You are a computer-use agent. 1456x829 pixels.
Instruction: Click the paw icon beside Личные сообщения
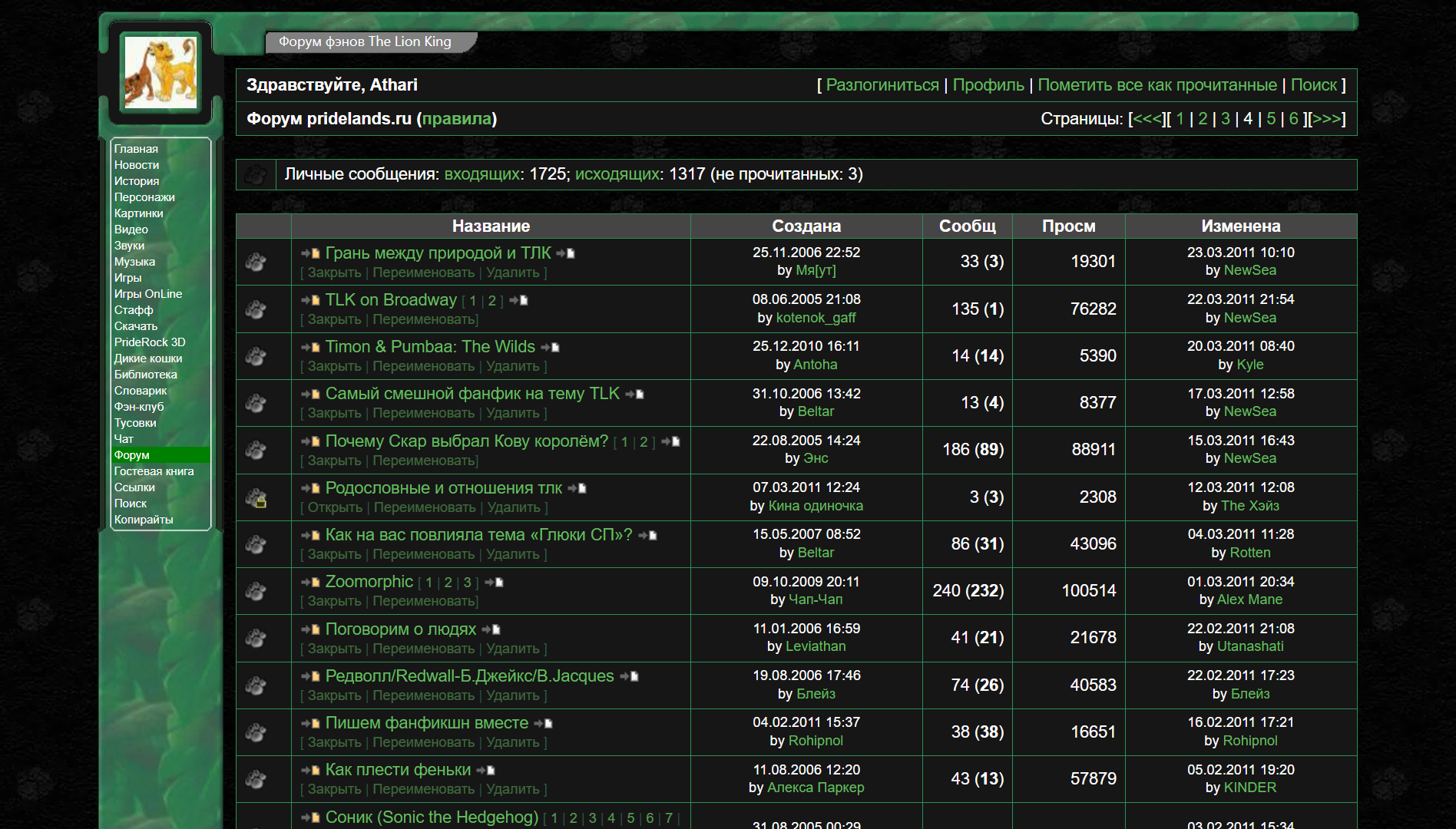[x=256, y=175]
